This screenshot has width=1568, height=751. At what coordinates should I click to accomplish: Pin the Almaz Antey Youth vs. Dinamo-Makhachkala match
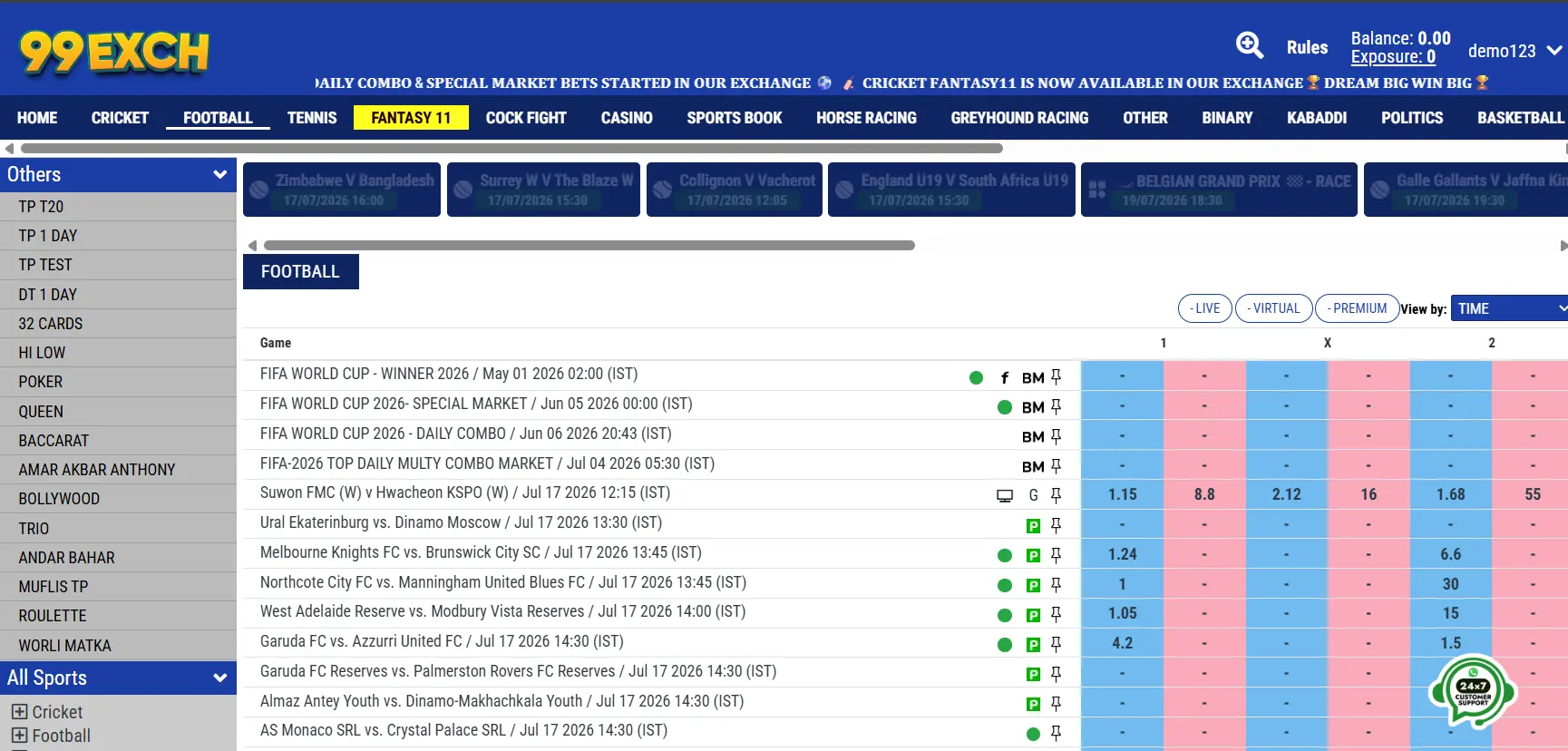click(x=1056, y=704)
